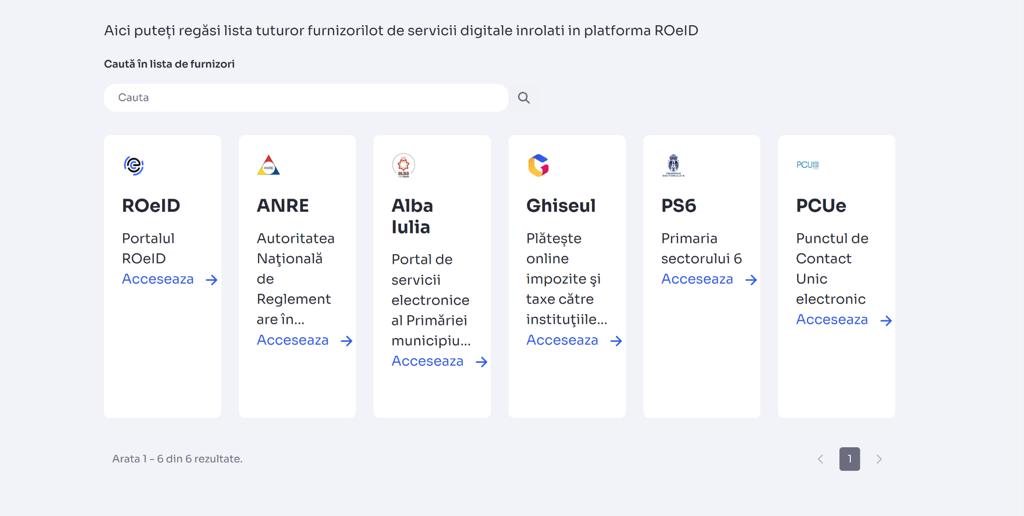1024x516 pixels.
Task: Click the arrow next to ANRE Acceseaza
Action: [347, 341]
